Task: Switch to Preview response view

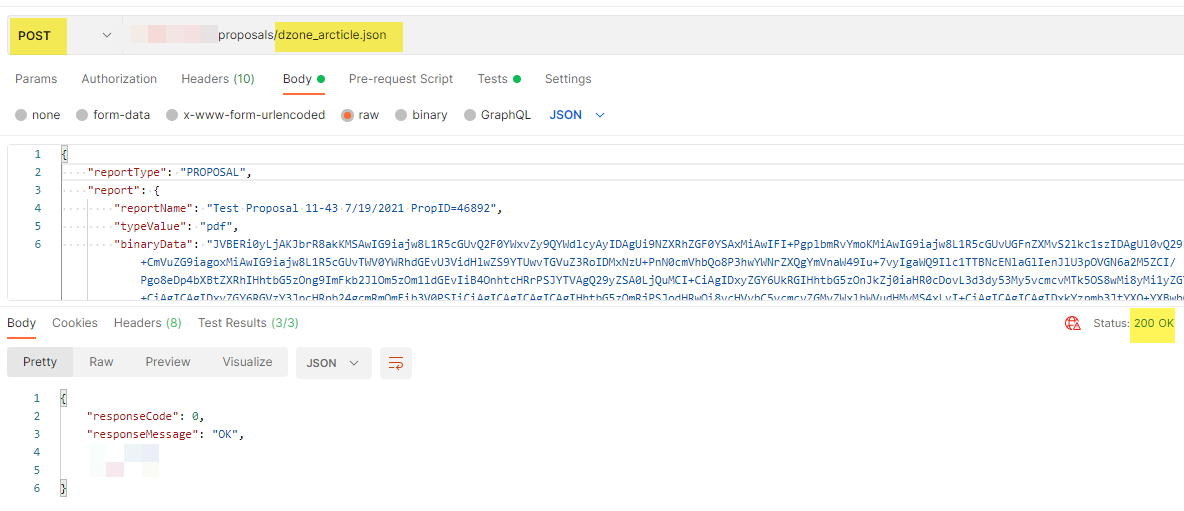Action: (168, 362)
